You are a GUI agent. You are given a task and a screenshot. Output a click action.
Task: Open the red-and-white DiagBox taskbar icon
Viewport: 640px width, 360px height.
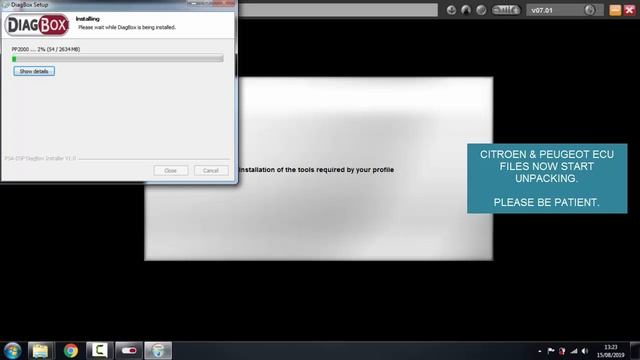(129, 351)
